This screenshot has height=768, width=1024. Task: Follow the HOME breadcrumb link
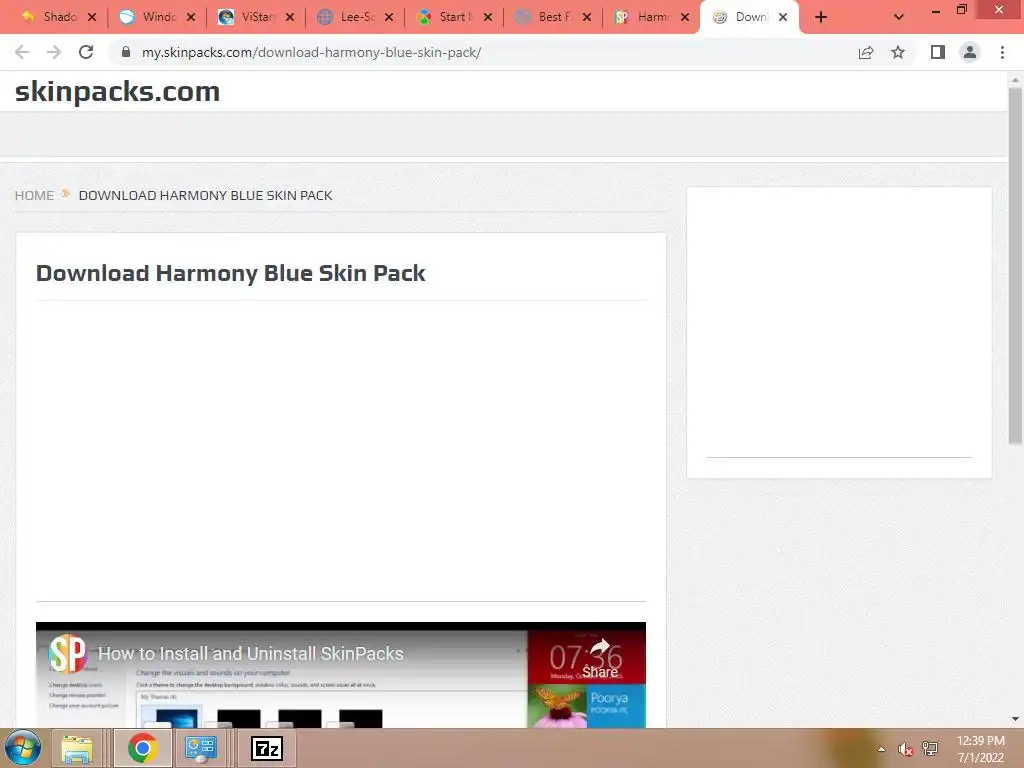tap(35, 195)
